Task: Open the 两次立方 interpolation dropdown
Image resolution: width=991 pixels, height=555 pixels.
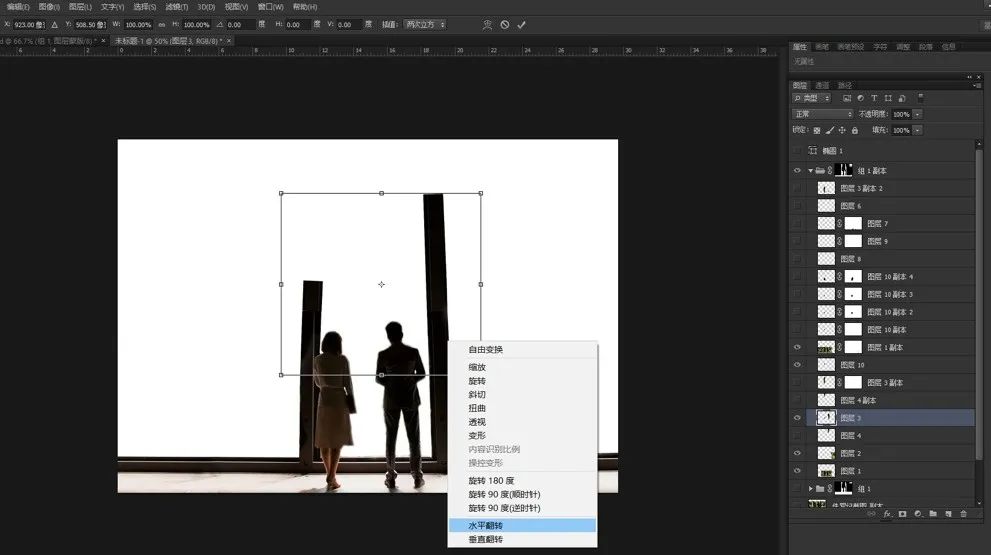Action: 425,25
